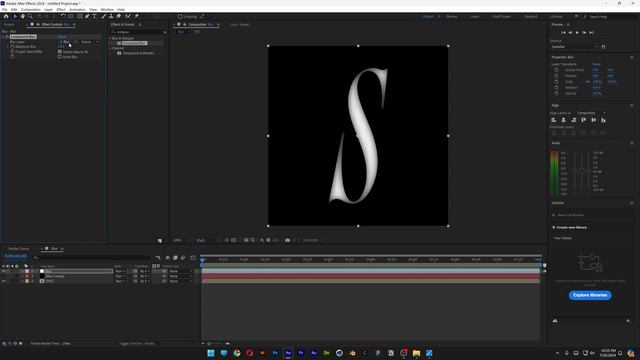Align layer to right edge
The height and width of the screenshot is (360, 640).
tap(573, 120)
